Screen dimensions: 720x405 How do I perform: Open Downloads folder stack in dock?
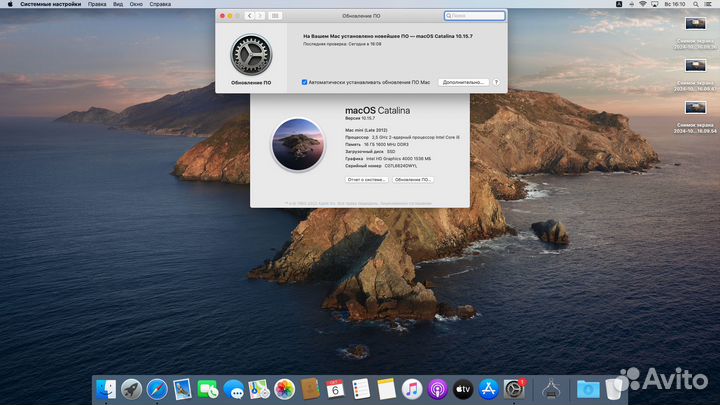click(588, 390)
